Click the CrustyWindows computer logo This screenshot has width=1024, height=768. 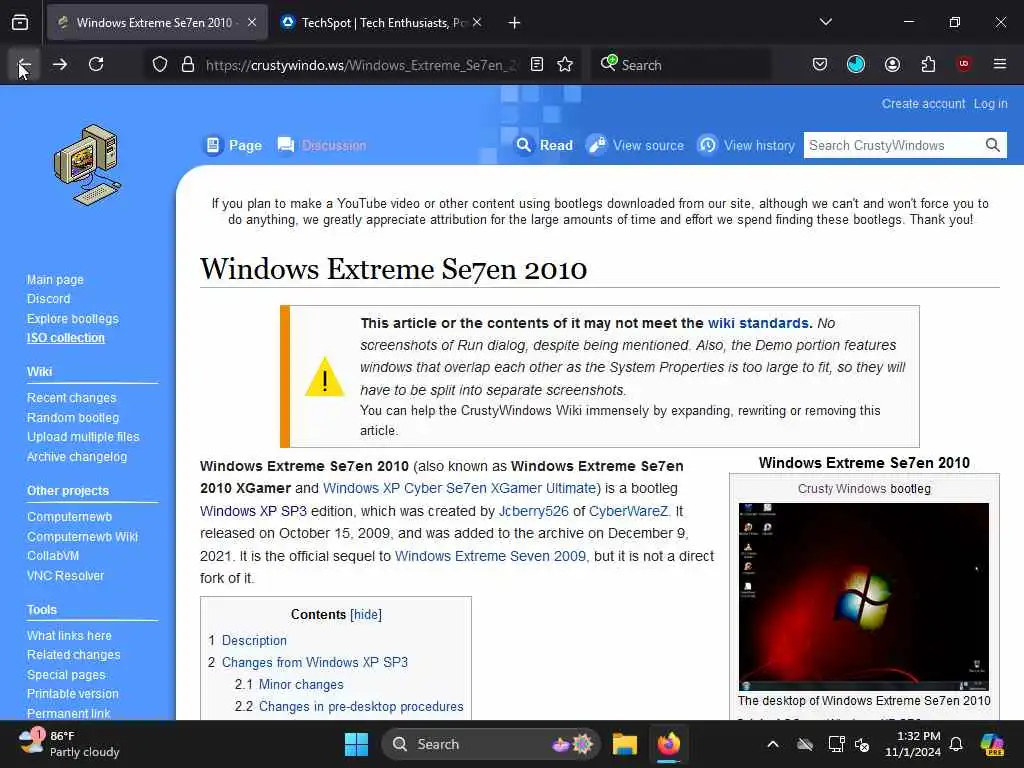(88, 165)
